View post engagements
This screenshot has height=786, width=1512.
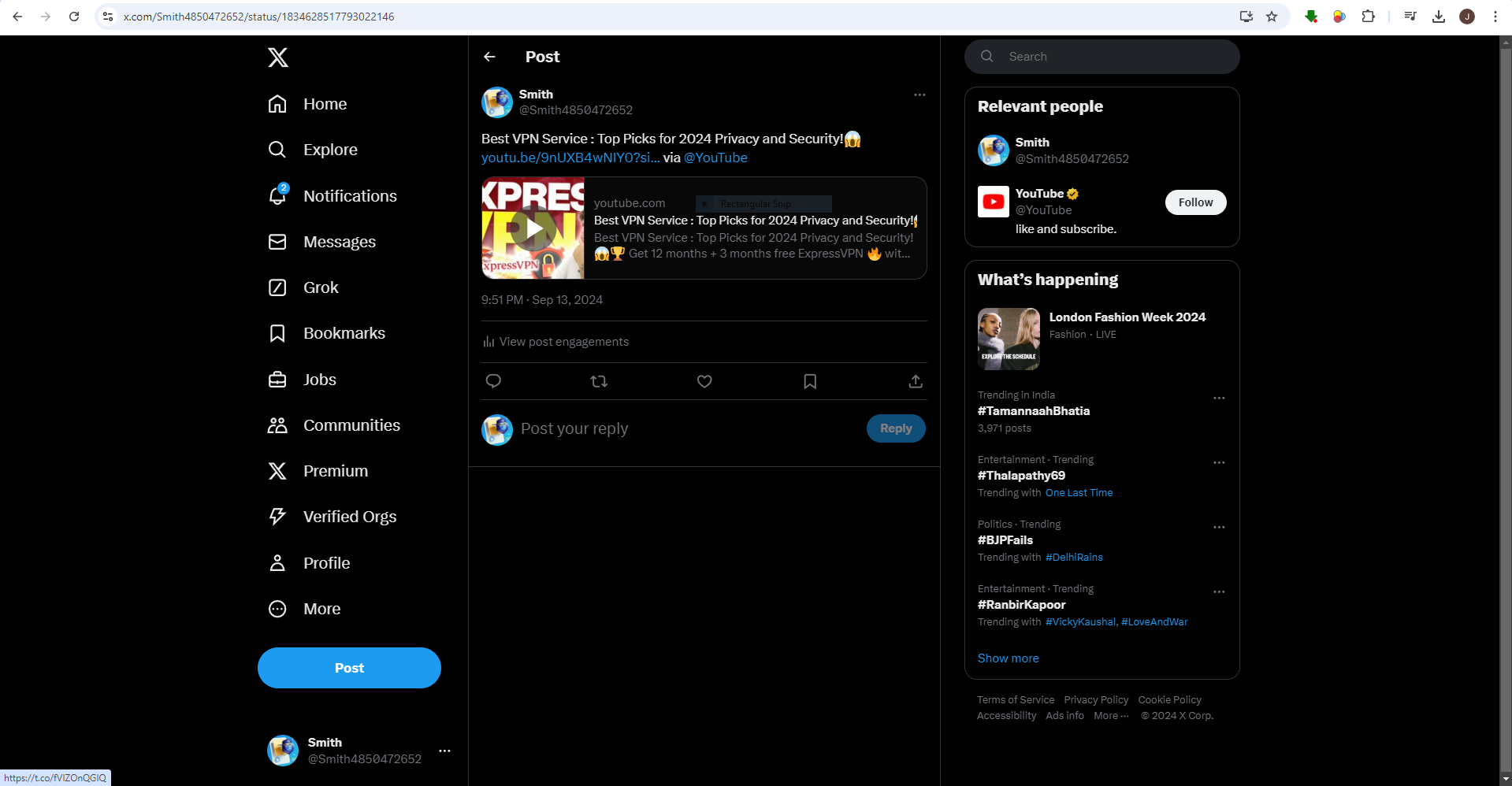pyautogui.click(x=555, y=342)
